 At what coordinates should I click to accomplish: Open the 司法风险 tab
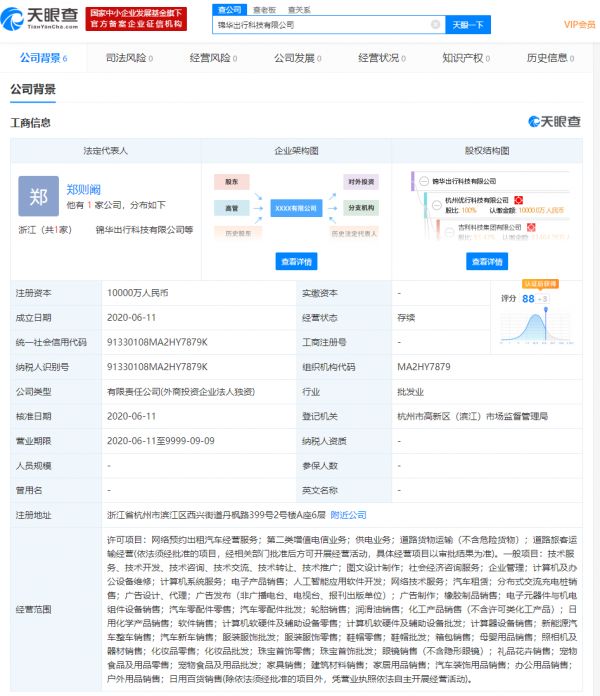point(128,58)
